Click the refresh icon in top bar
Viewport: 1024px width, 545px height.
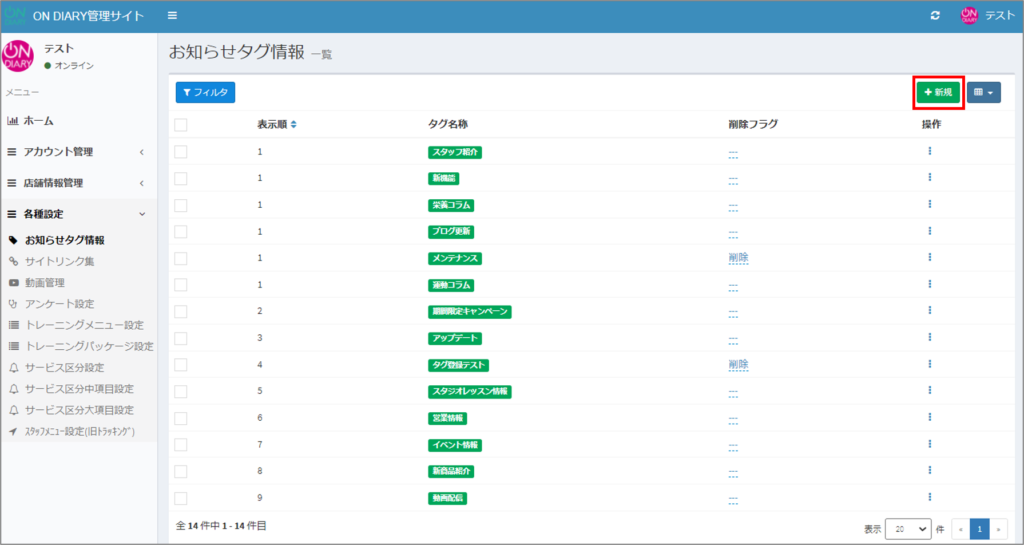(935, 16)
